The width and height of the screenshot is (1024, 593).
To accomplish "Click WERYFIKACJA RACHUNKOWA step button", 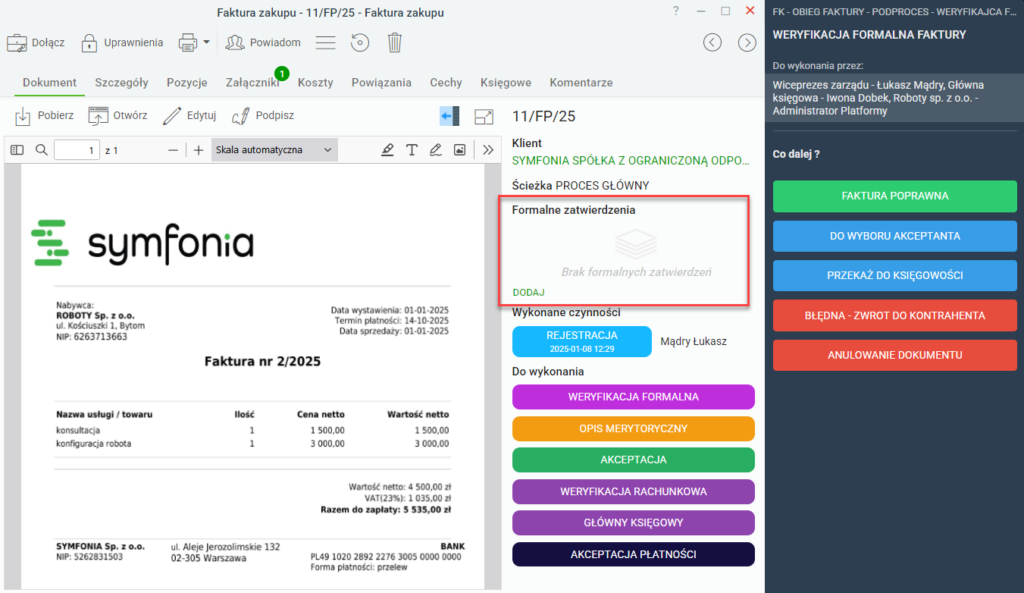I will coord(633,491).
